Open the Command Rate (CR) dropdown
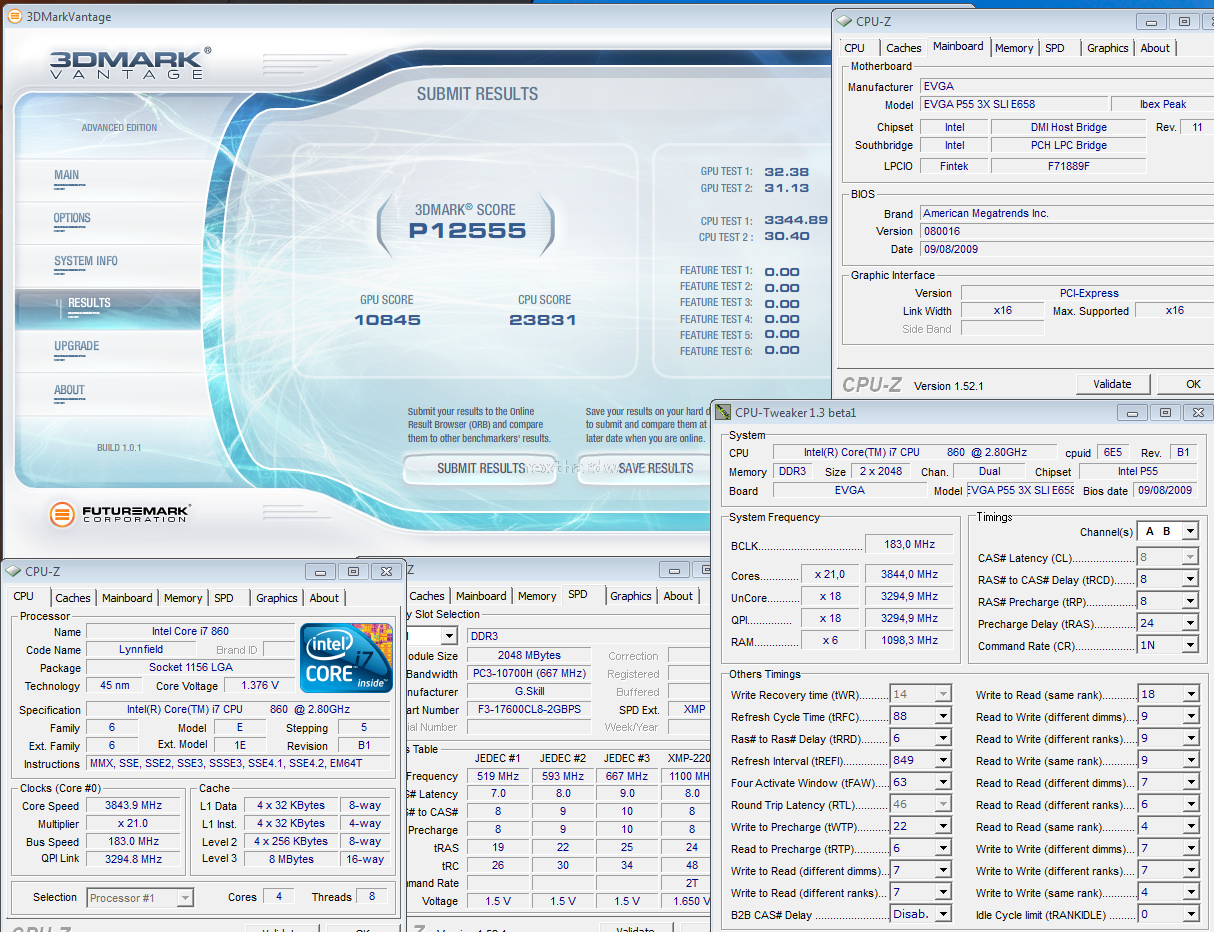Image resolution: width=1214 pixels, height=932 pixels. tap(1190, 645)
